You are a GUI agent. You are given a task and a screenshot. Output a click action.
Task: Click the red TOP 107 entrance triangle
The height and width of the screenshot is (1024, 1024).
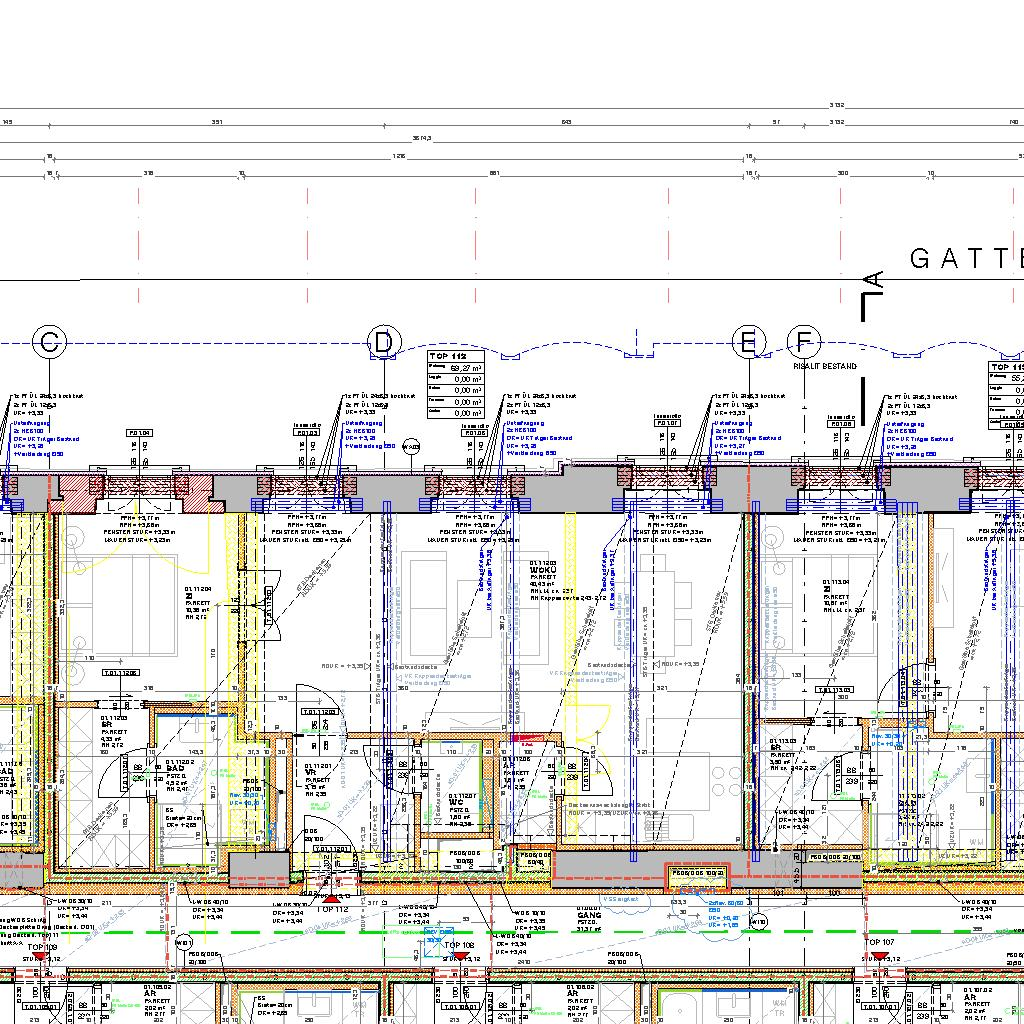[879, 956]
